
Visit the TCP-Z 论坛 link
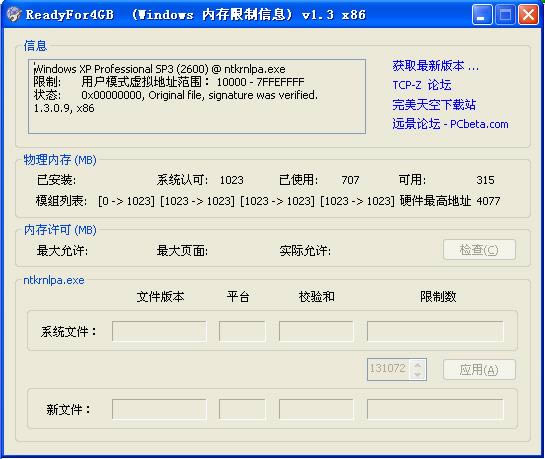422,85
